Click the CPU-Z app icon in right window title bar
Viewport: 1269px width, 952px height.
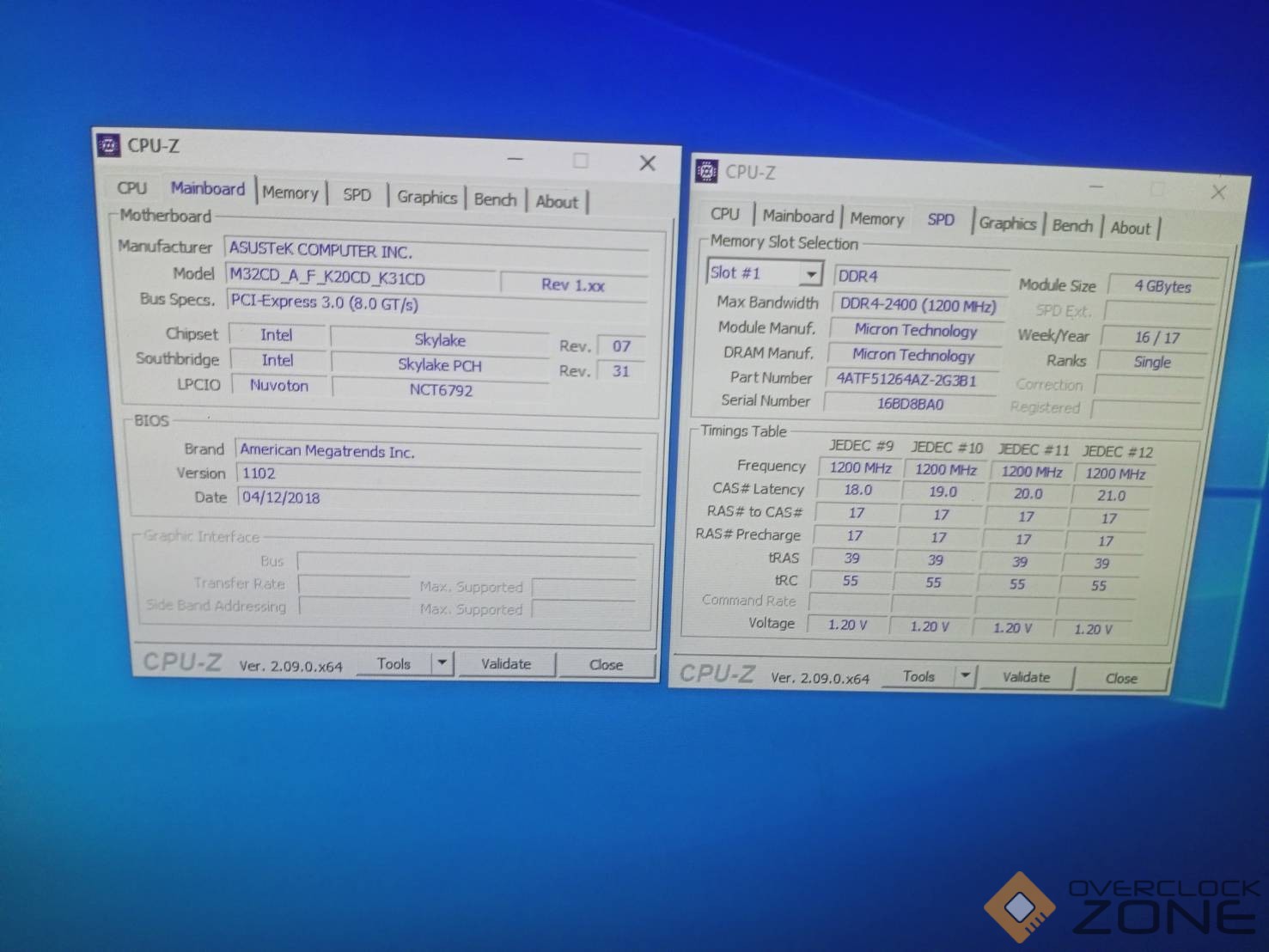706,171
